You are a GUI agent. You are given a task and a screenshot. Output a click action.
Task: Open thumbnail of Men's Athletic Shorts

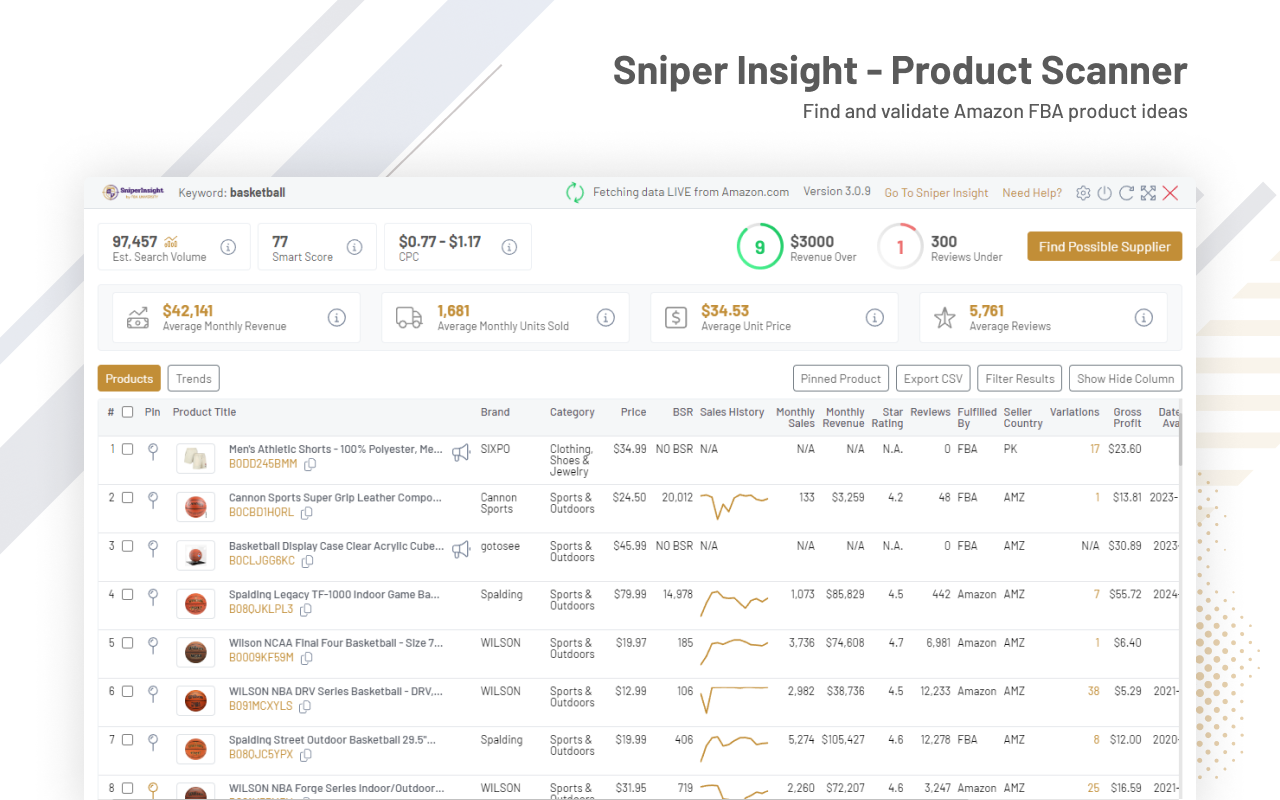(196, 458)
